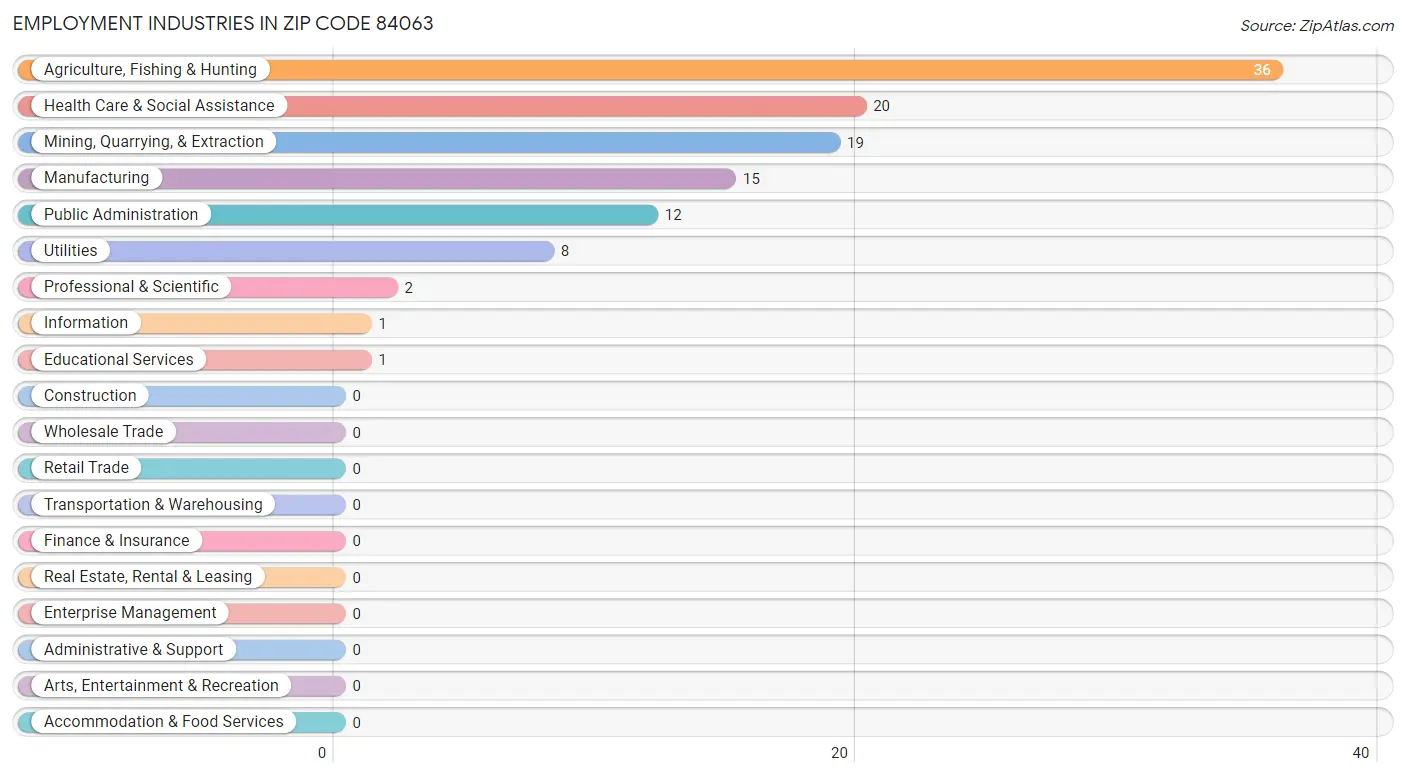Click the Agriculture, Fishing & Hunting label
The width and height of the screenshot is (1406, 777).
(150, 70)
